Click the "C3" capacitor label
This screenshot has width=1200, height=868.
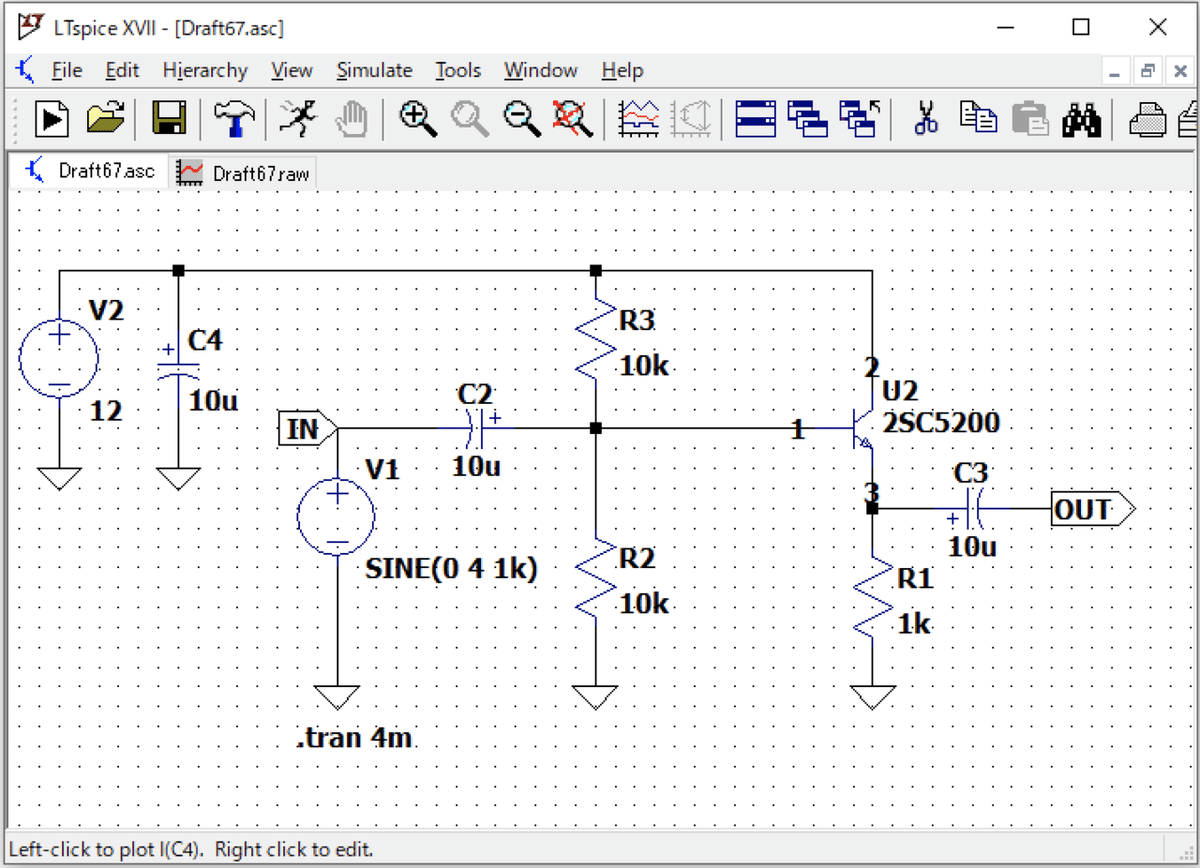pyautogui.click(x=971, y=473)
